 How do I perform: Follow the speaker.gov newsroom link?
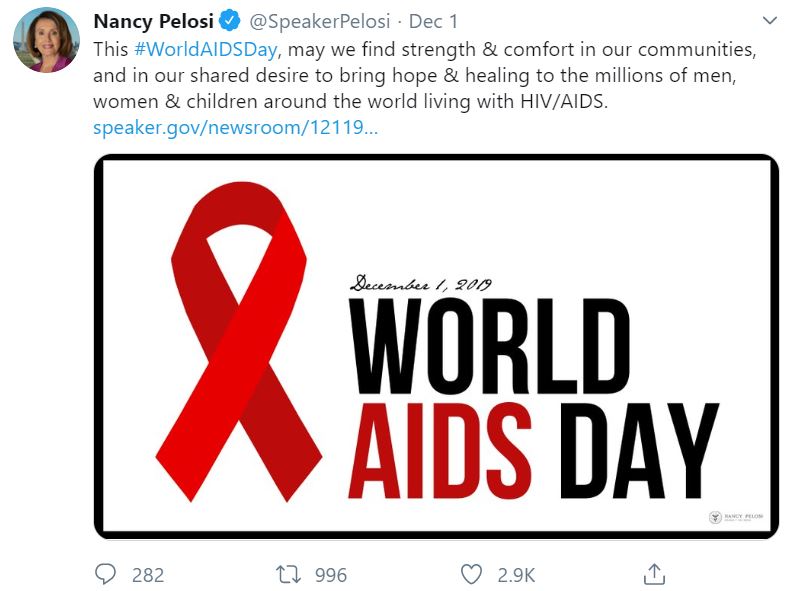[235, 128]
